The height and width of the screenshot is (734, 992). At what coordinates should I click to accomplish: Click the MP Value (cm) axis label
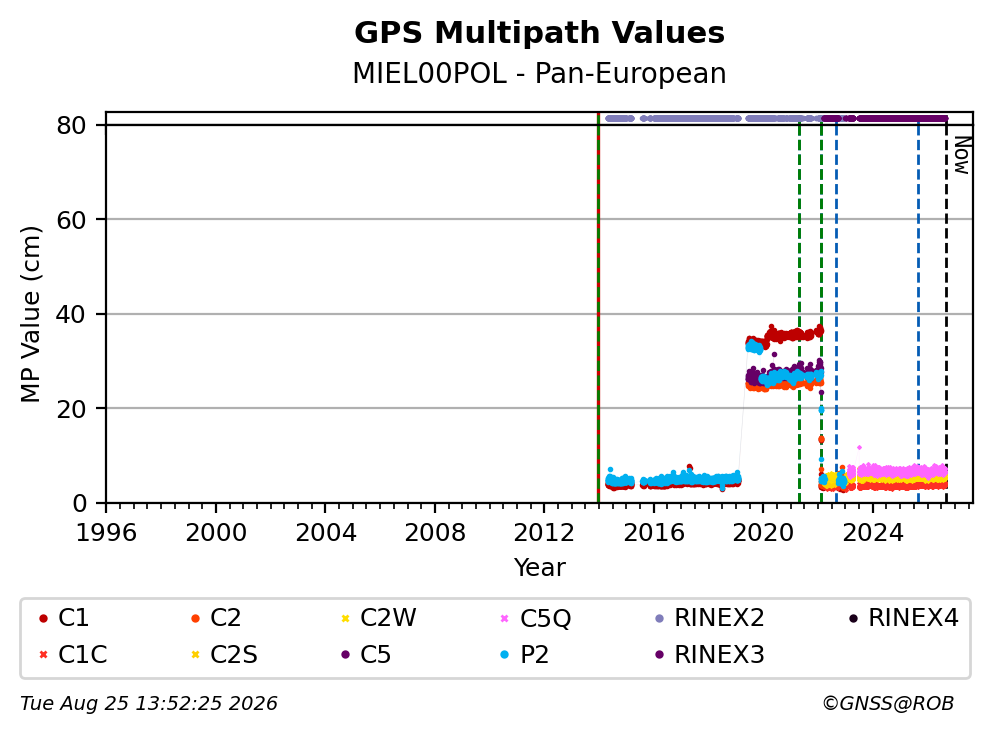tap(30, 314)
